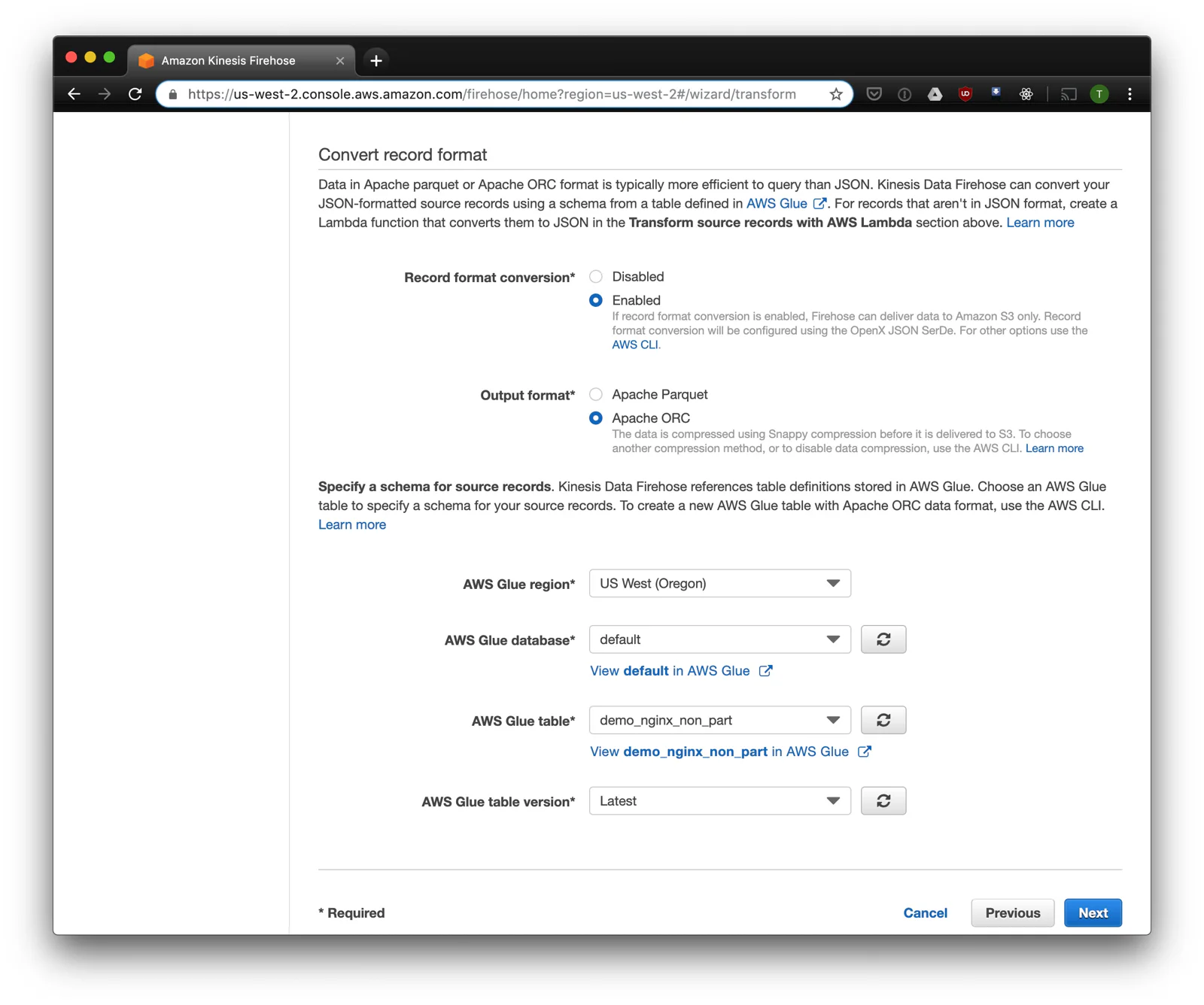Open the AWS CLI link under Enabled
The image size is (1204, 1005).
point(635,345)
